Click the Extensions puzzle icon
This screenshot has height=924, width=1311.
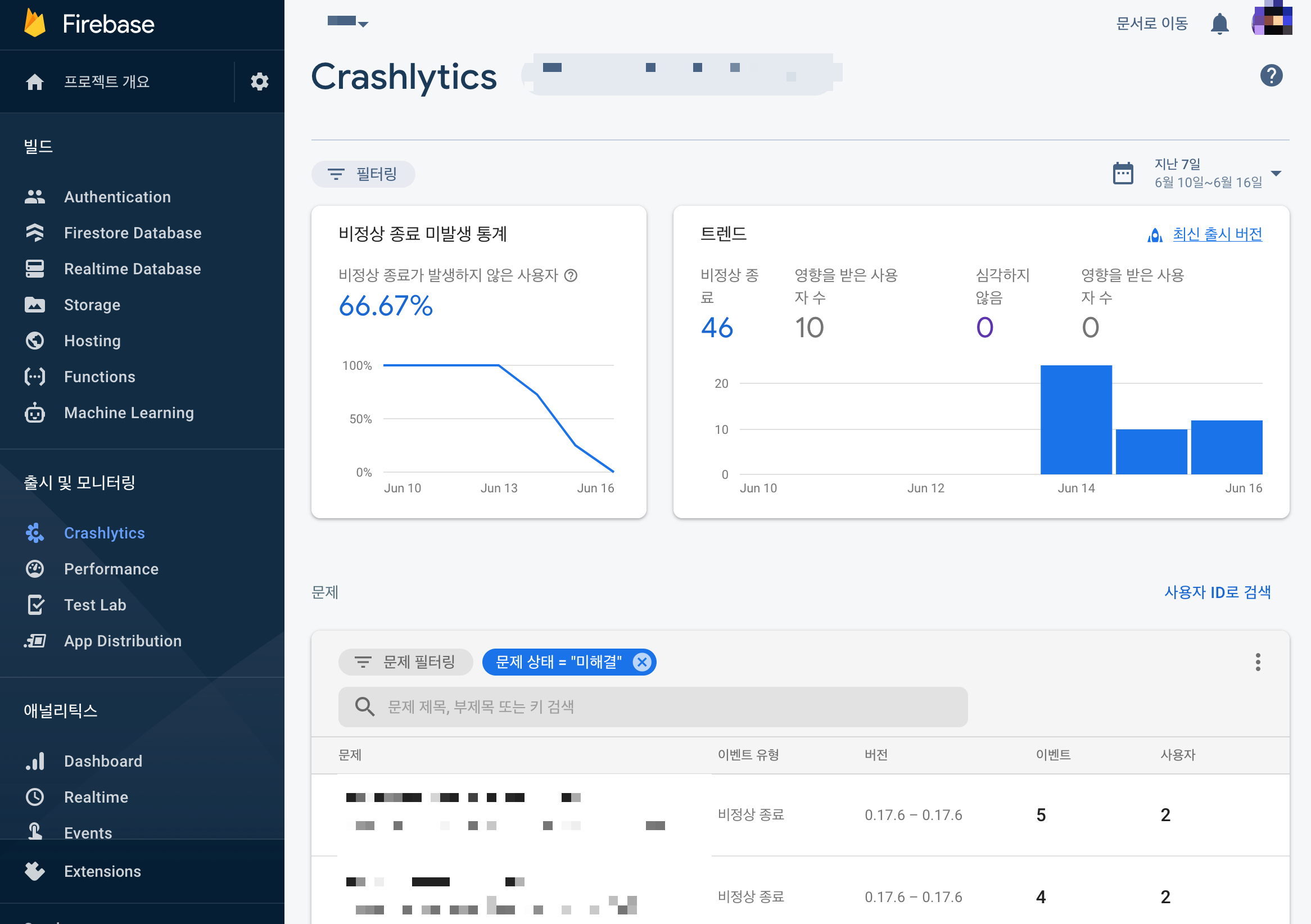pos(35,871)
